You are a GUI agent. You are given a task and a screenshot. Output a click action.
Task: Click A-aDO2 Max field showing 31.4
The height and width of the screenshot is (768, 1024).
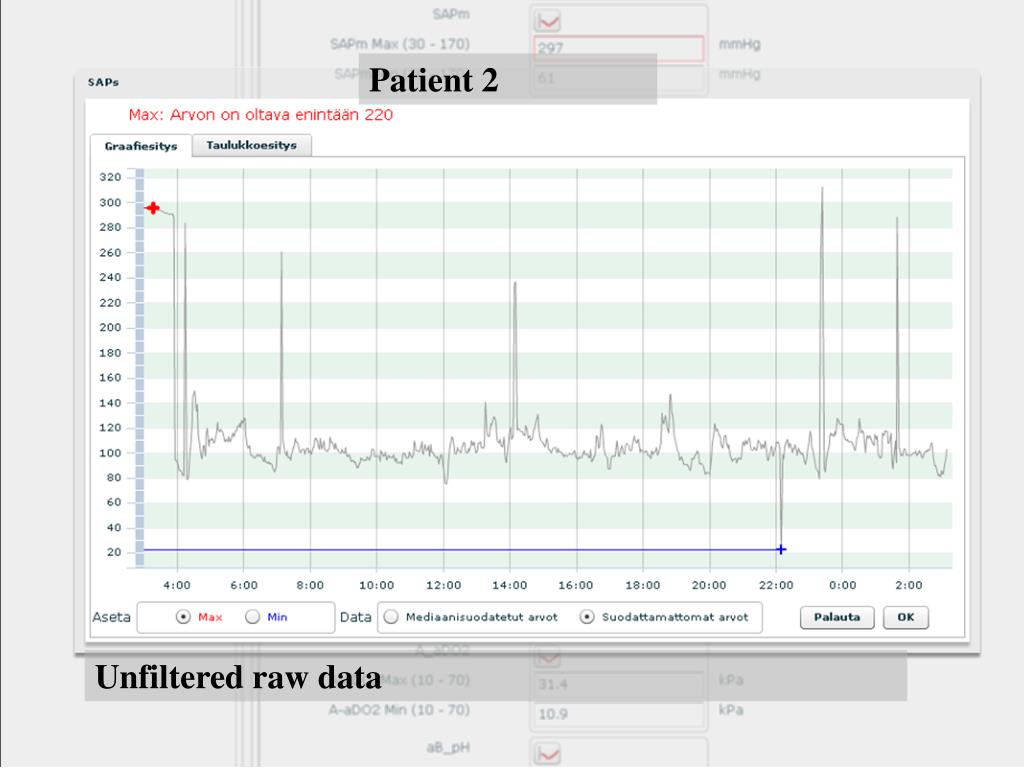(619, 684)
